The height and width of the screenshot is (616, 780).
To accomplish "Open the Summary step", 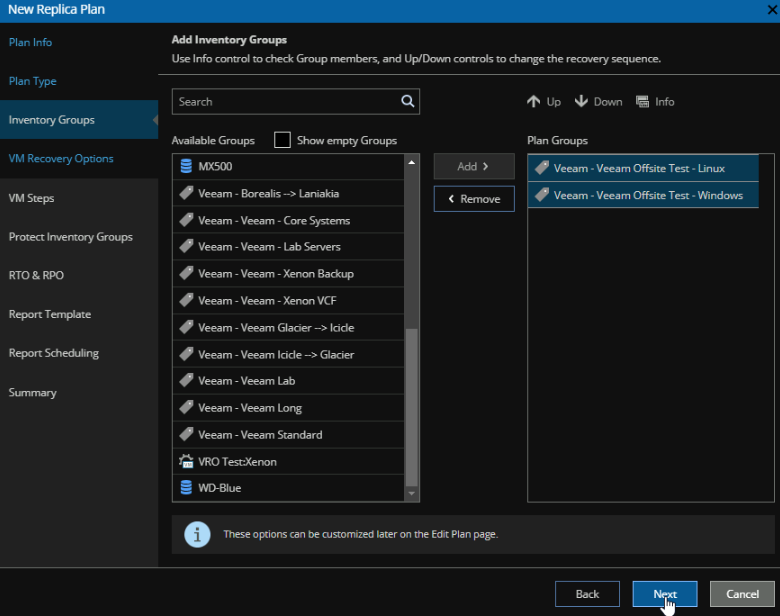I will 32,393.
